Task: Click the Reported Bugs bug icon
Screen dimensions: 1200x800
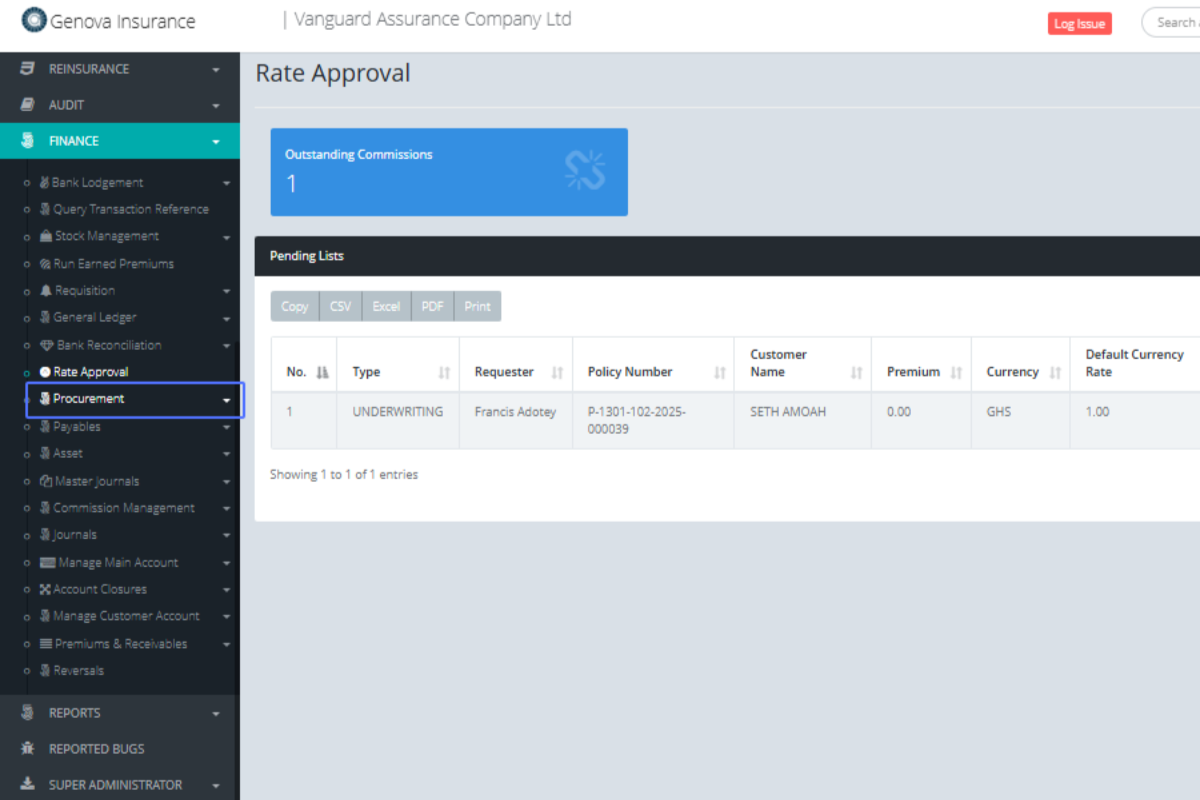Action: 28,749
